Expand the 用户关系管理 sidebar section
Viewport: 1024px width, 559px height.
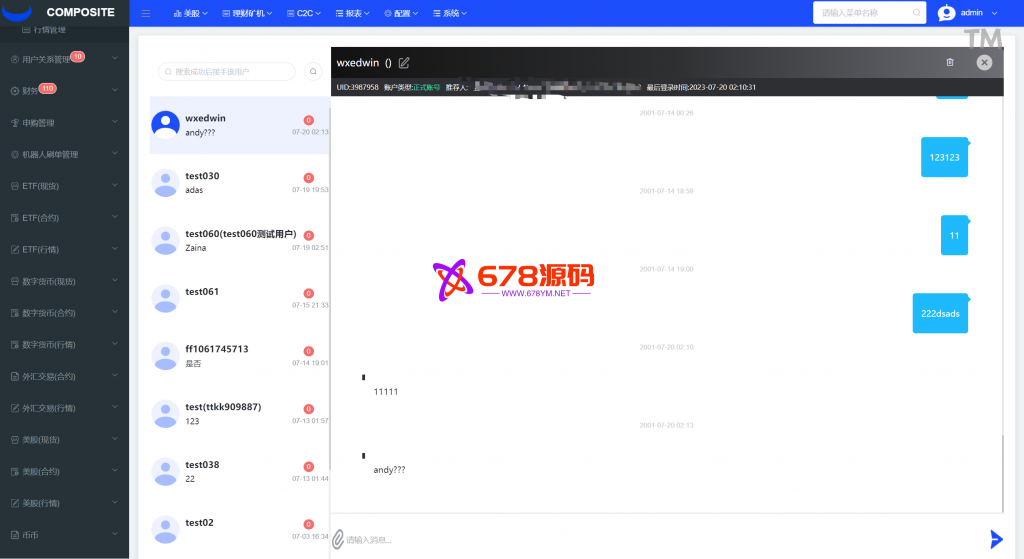coord(64,59)
